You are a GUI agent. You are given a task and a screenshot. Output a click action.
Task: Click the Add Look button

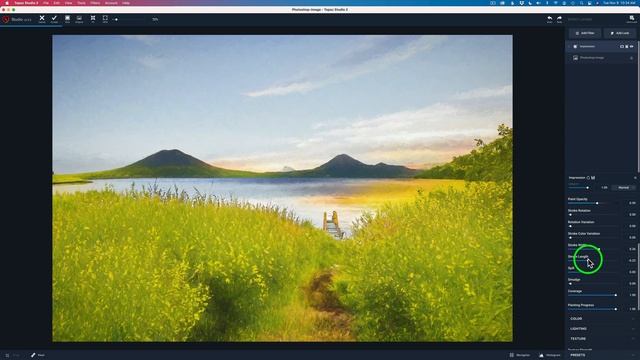[x=620, y=33]
